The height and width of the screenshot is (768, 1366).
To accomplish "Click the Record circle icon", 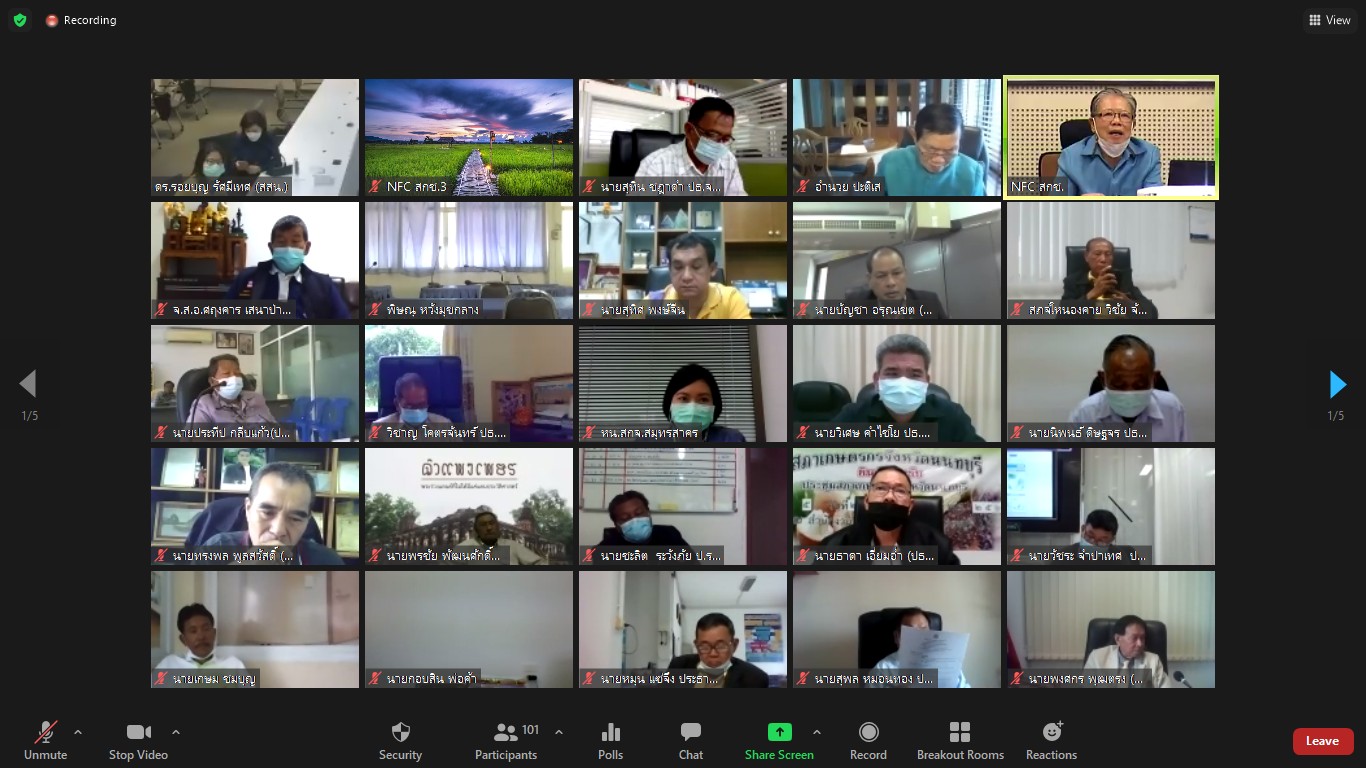I will [x=868, y=732].
